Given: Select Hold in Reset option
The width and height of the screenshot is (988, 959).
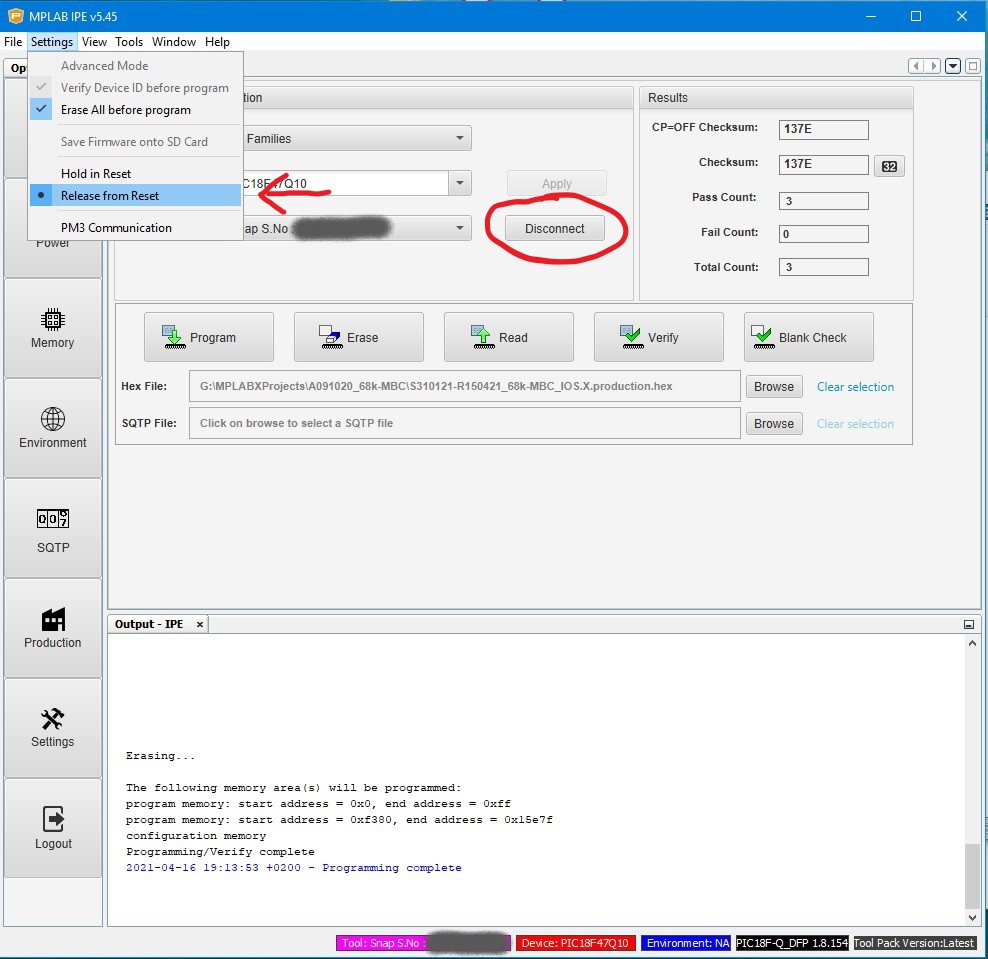Looking at the screenshot, I should pos(135,173).
